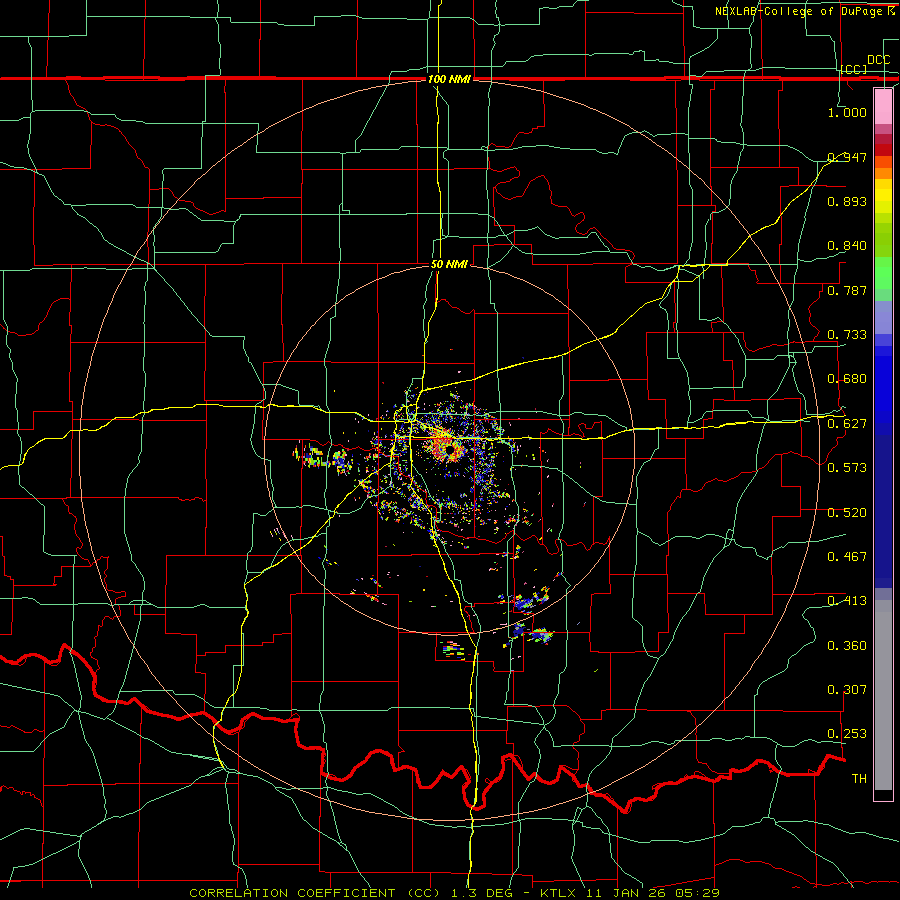Select the 0.520 legend value
The height and width of the screenshot is (900, 900).
847,513
